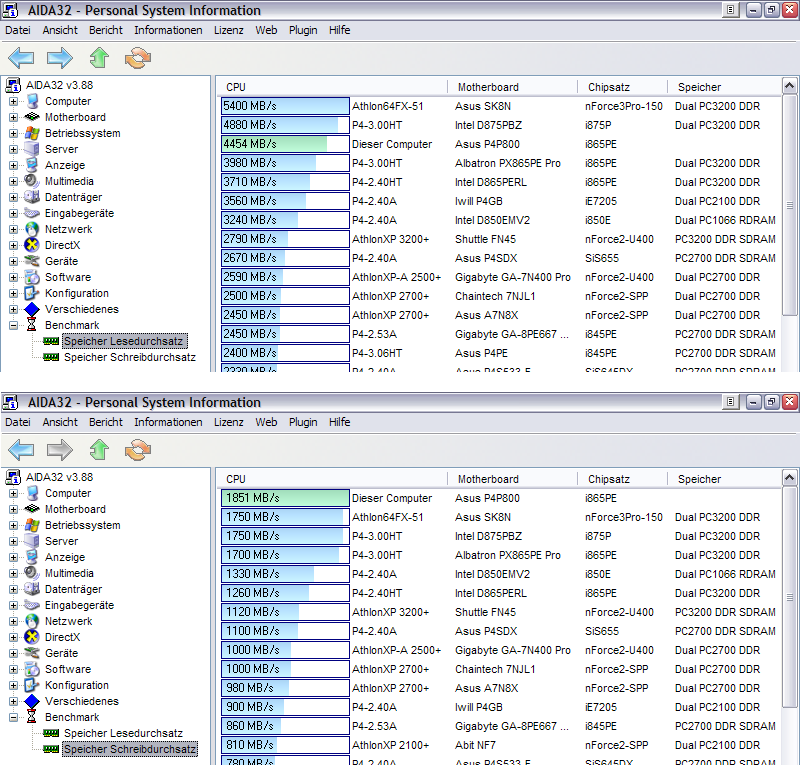Select Konfiguration icon in lower window tree
Image resolution: width=800 pixels, height=765 pixels.
(32, 685)
